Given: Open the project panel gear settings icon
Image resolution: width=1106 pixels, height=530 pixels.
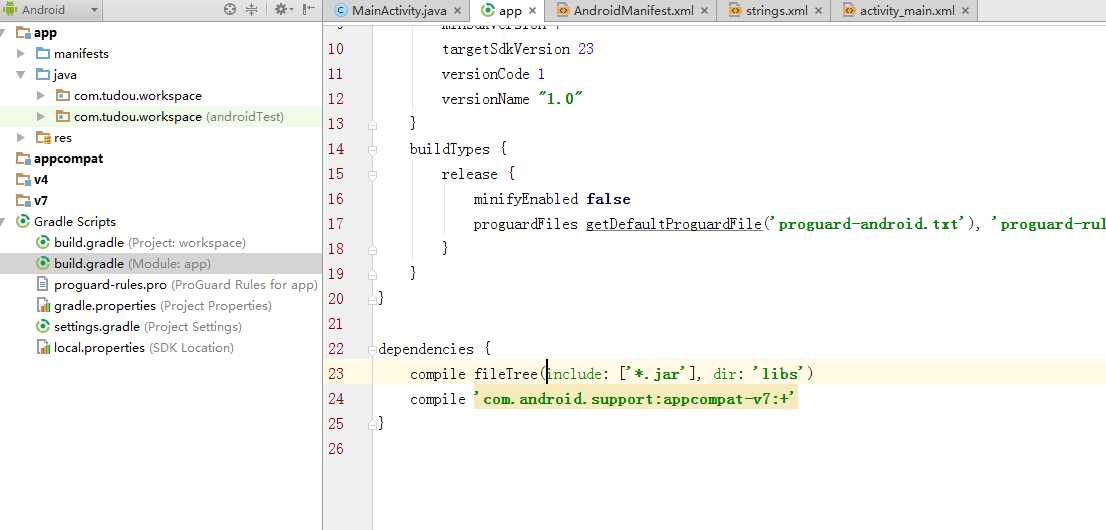Looking at the screenshot, I should tap(283, 10).
